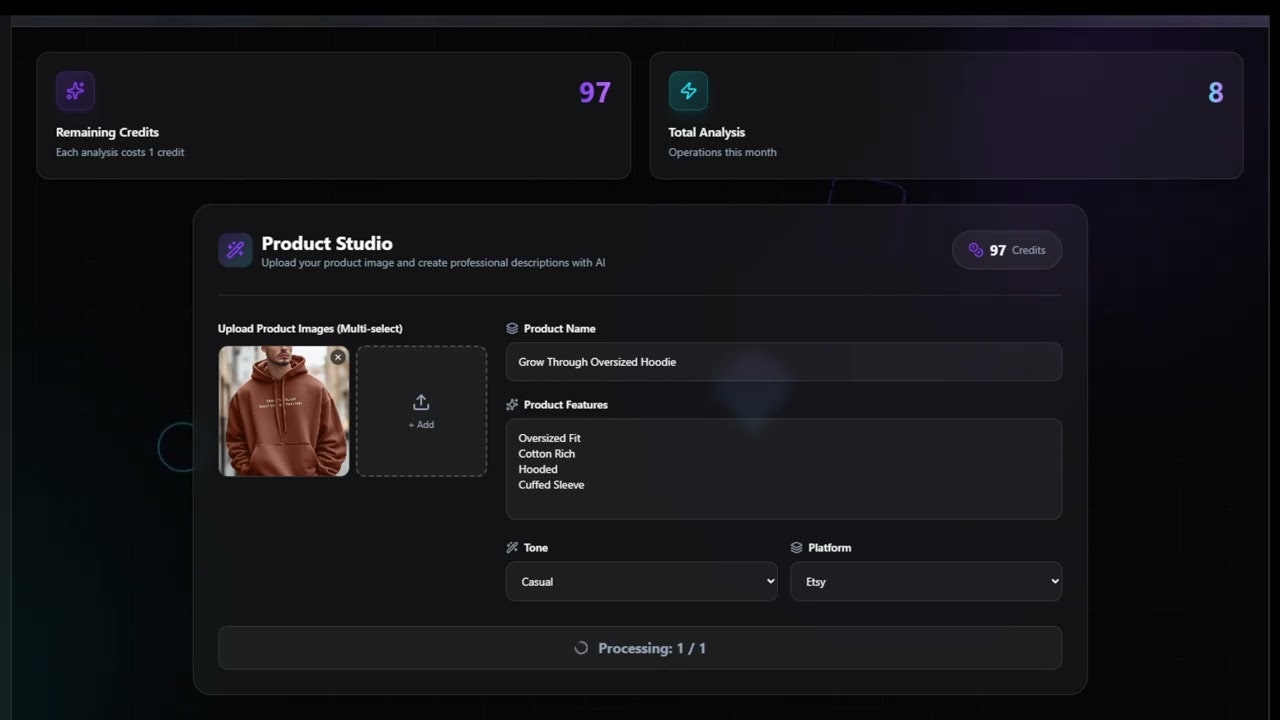Click the Oversized Fit feature line
The image size is (1280, 720).
click(549, 438)
